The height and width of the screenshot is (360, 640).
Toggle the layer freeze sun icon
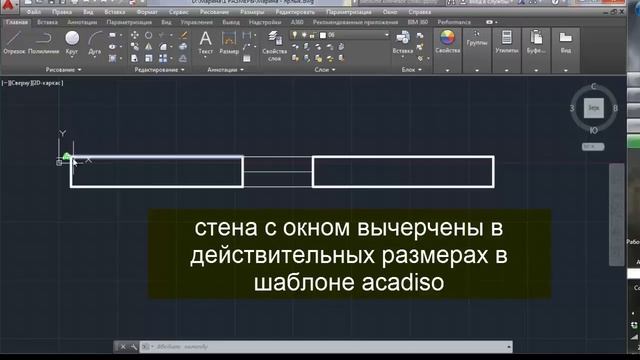pyautogui.click(x=304, y=35)
